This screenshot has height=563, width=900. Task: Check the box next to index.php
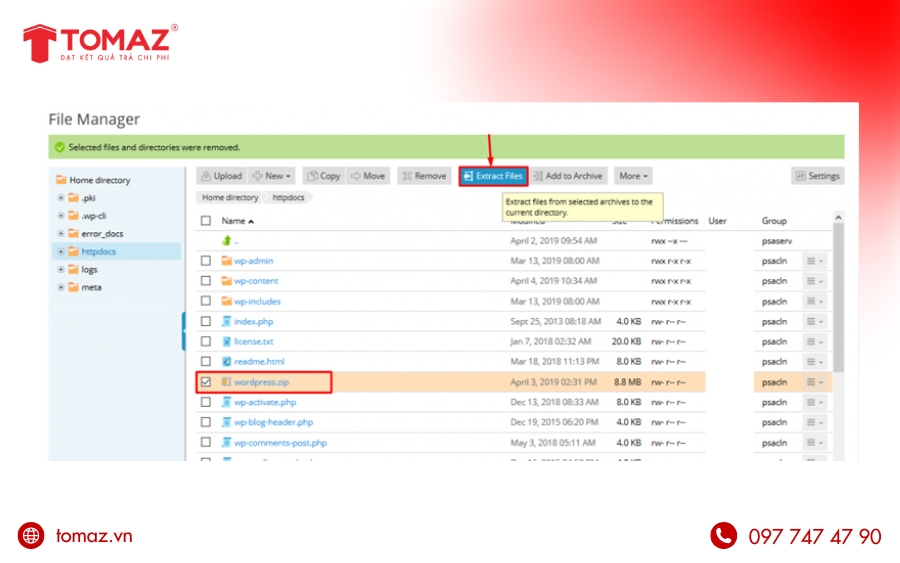click(x=206, y=321)
